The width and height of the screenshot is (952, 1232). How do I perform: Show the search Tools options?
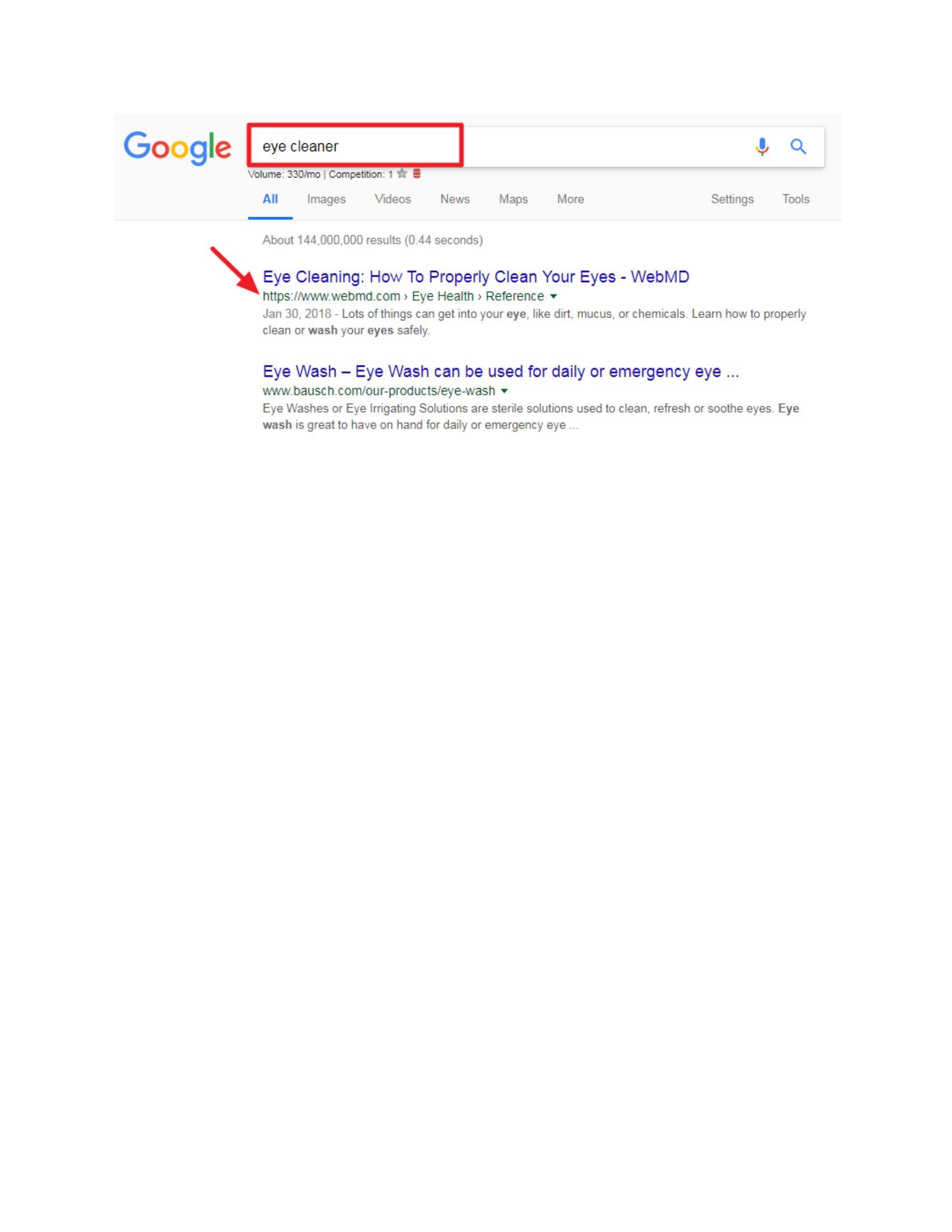[x=796, y=199]
